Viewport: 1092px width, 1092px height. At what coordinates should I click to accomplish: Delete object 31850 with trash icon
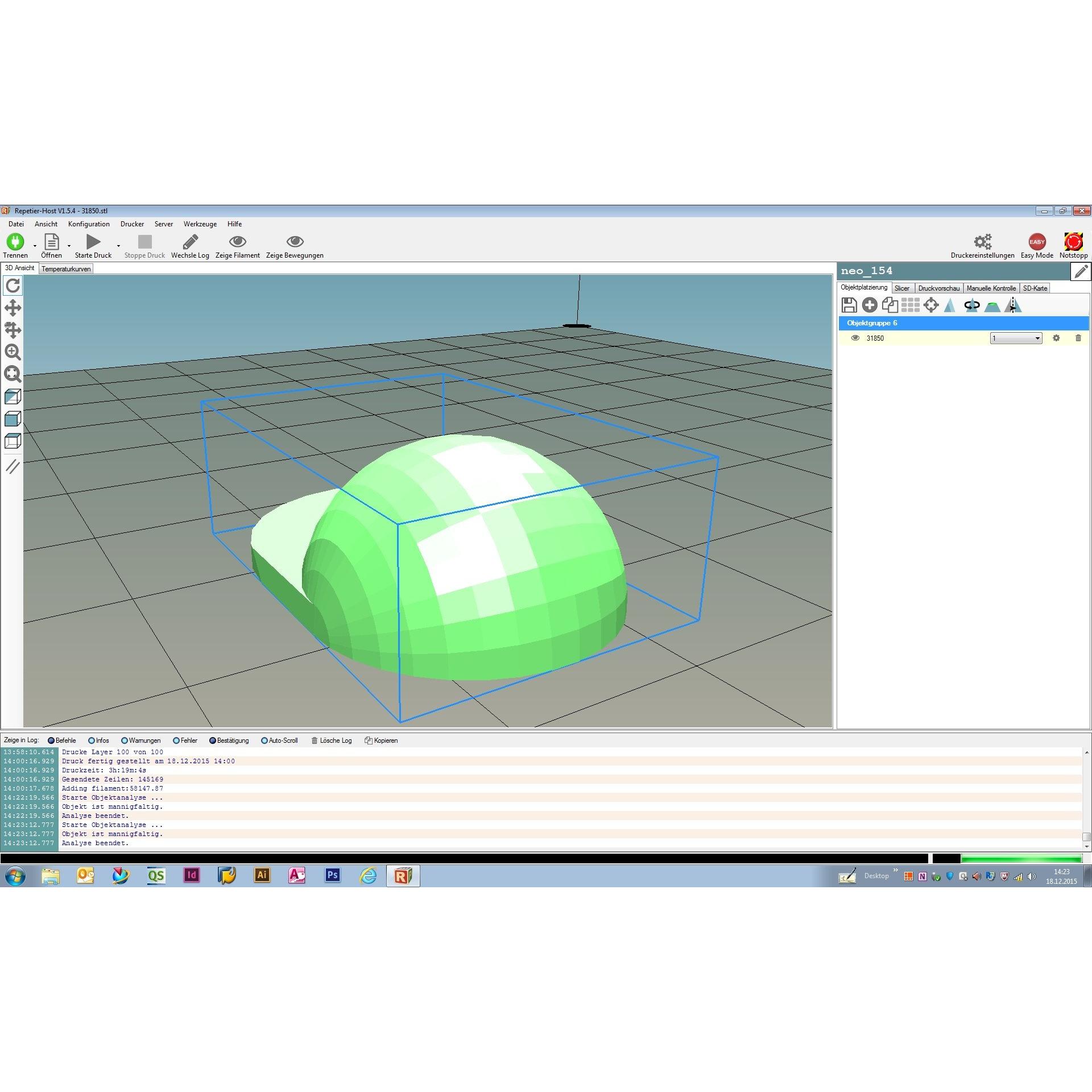click(x=1078, y=338)
